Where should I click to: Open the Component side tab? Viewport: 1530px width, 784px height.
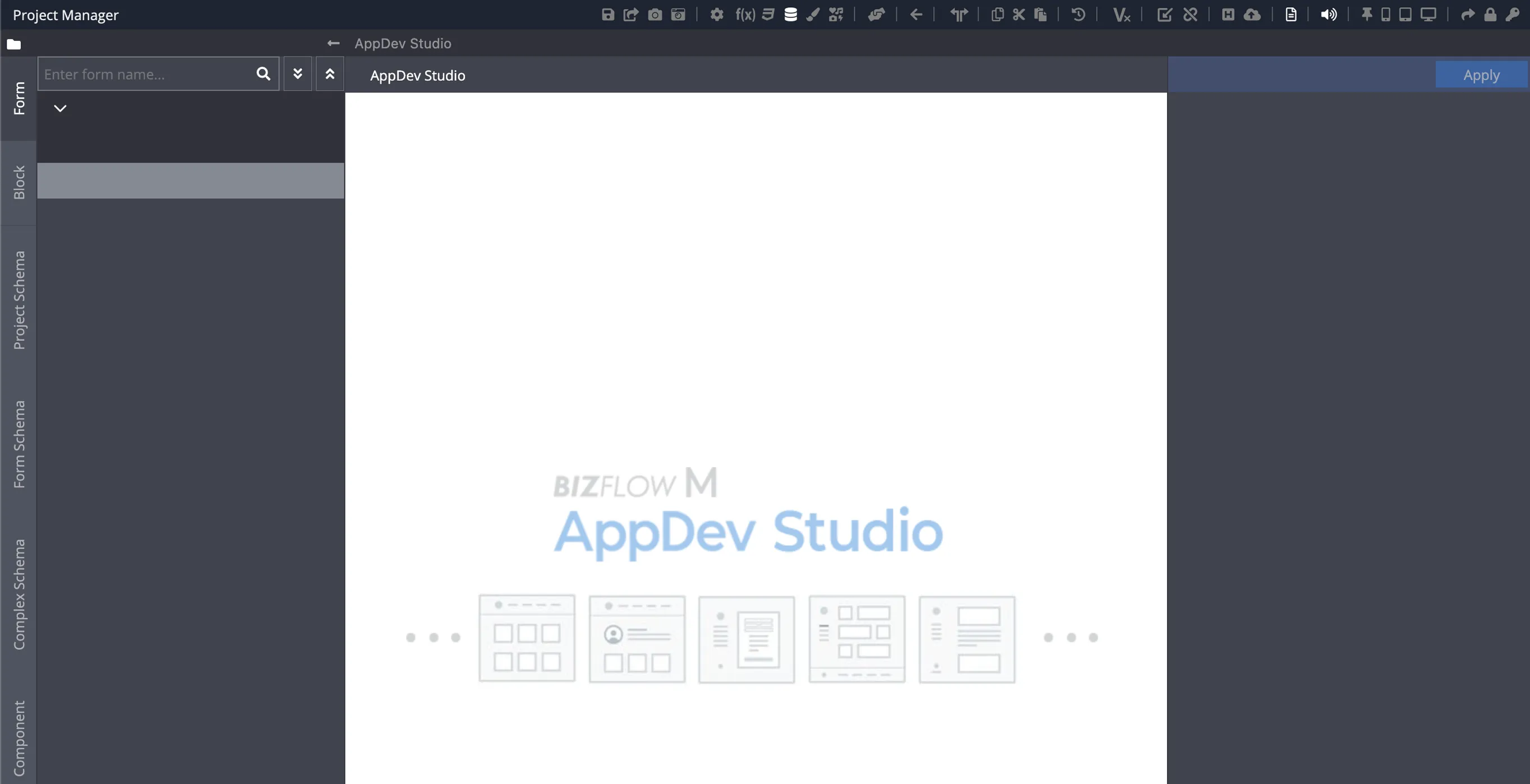click(x=19, y=737)
